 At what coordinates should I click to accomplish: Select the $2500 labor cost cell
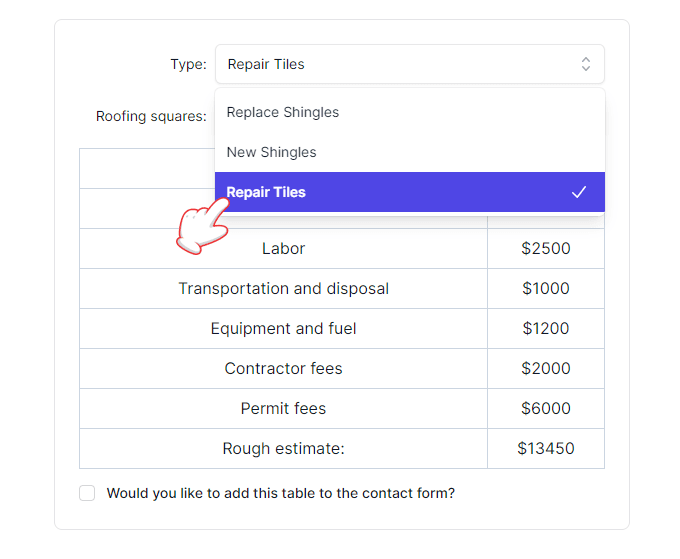click(x=546, y=248)
